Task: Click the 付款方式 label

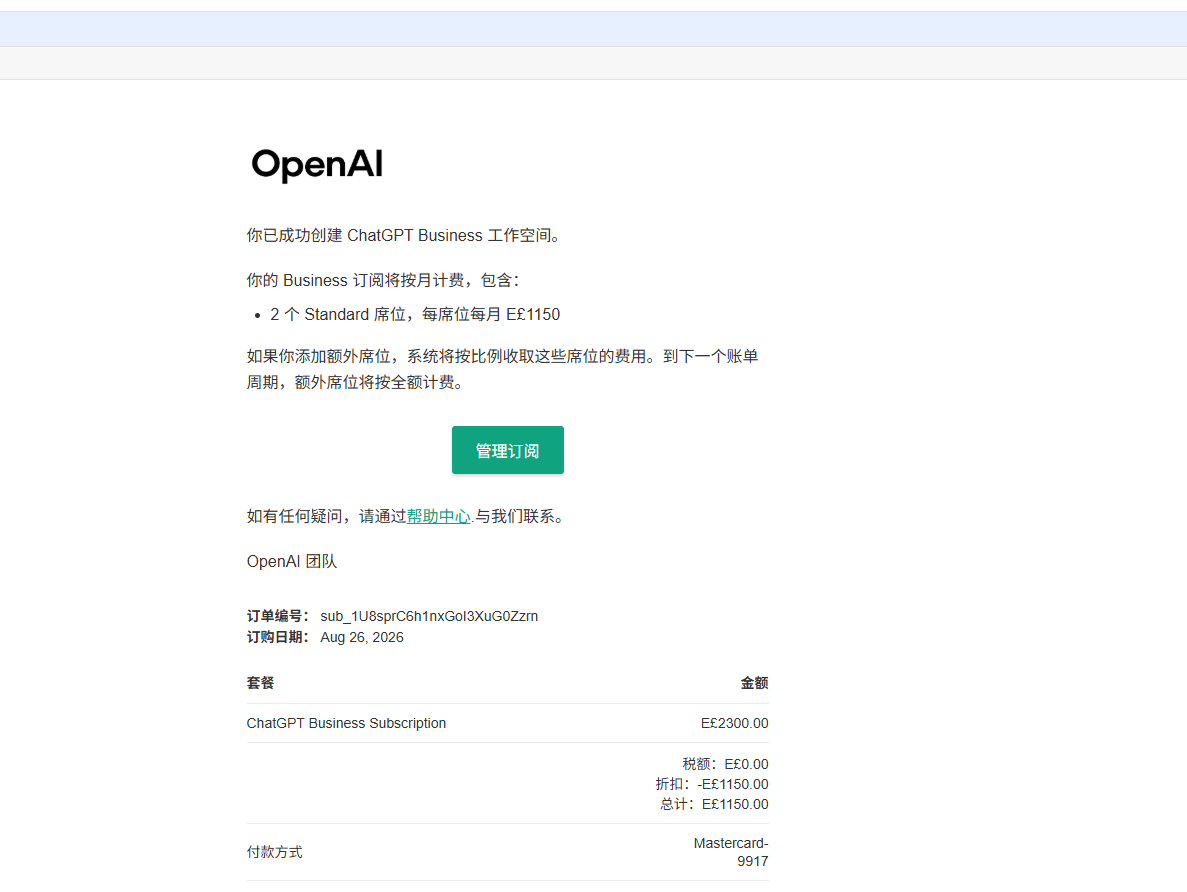Action: [x=274, y=852]
